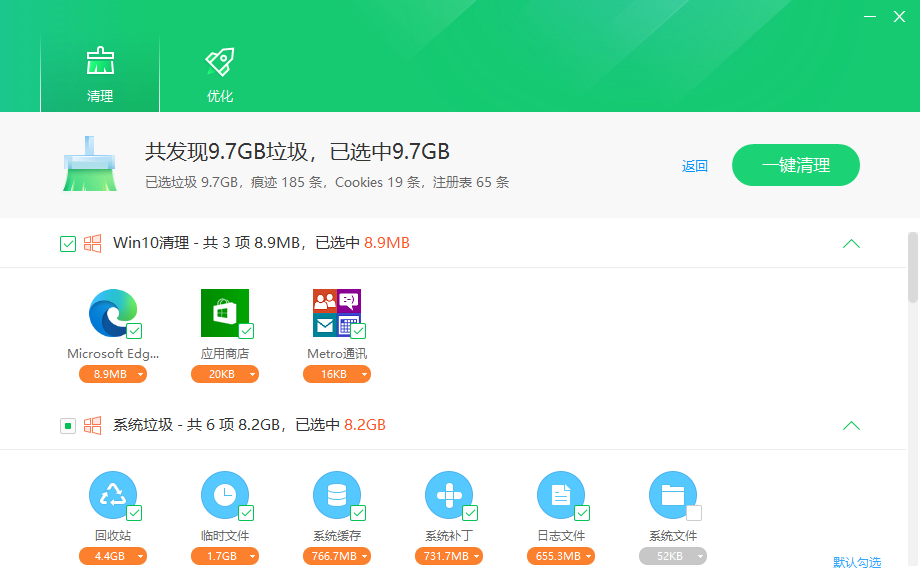
Task: Open the 1.7GB 临时文件 size dropdown
Action: [x=225, y=556]
